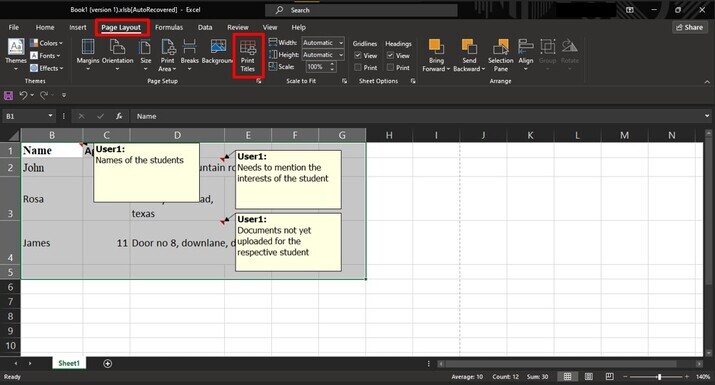Screen dimensions: 715x385
Task: Add a sheet Background image
Action: pos(218,52)
